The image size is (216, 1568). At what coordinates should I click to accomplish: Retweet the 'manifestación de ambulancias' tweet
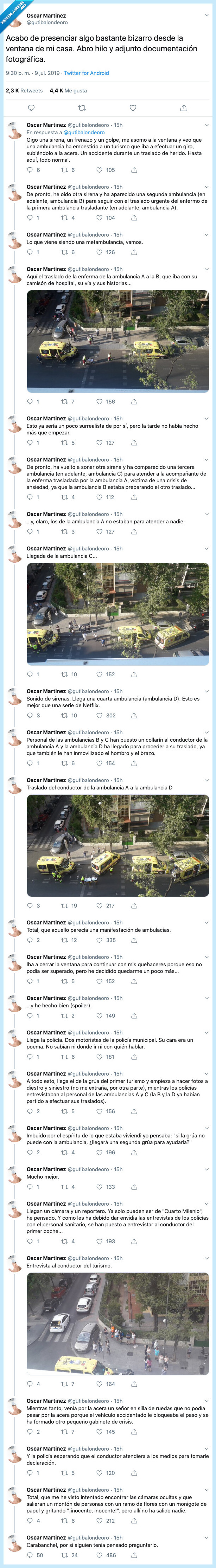pos(64,941)
